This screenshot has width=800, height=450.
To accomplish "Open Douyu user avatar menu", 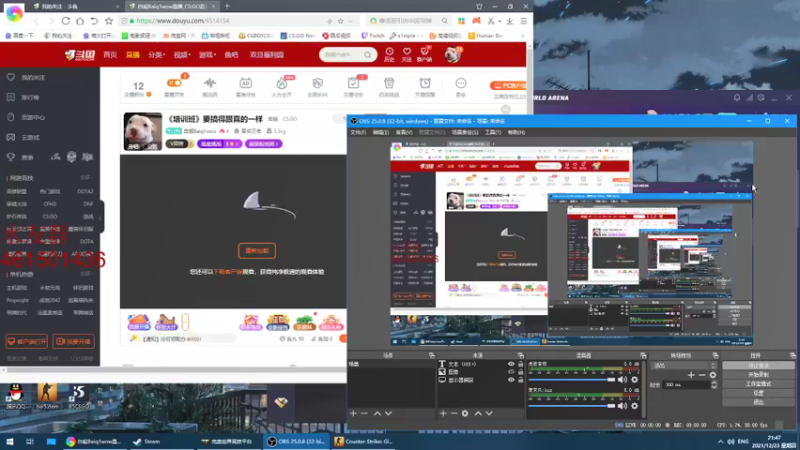I will [x=452, y=55].
